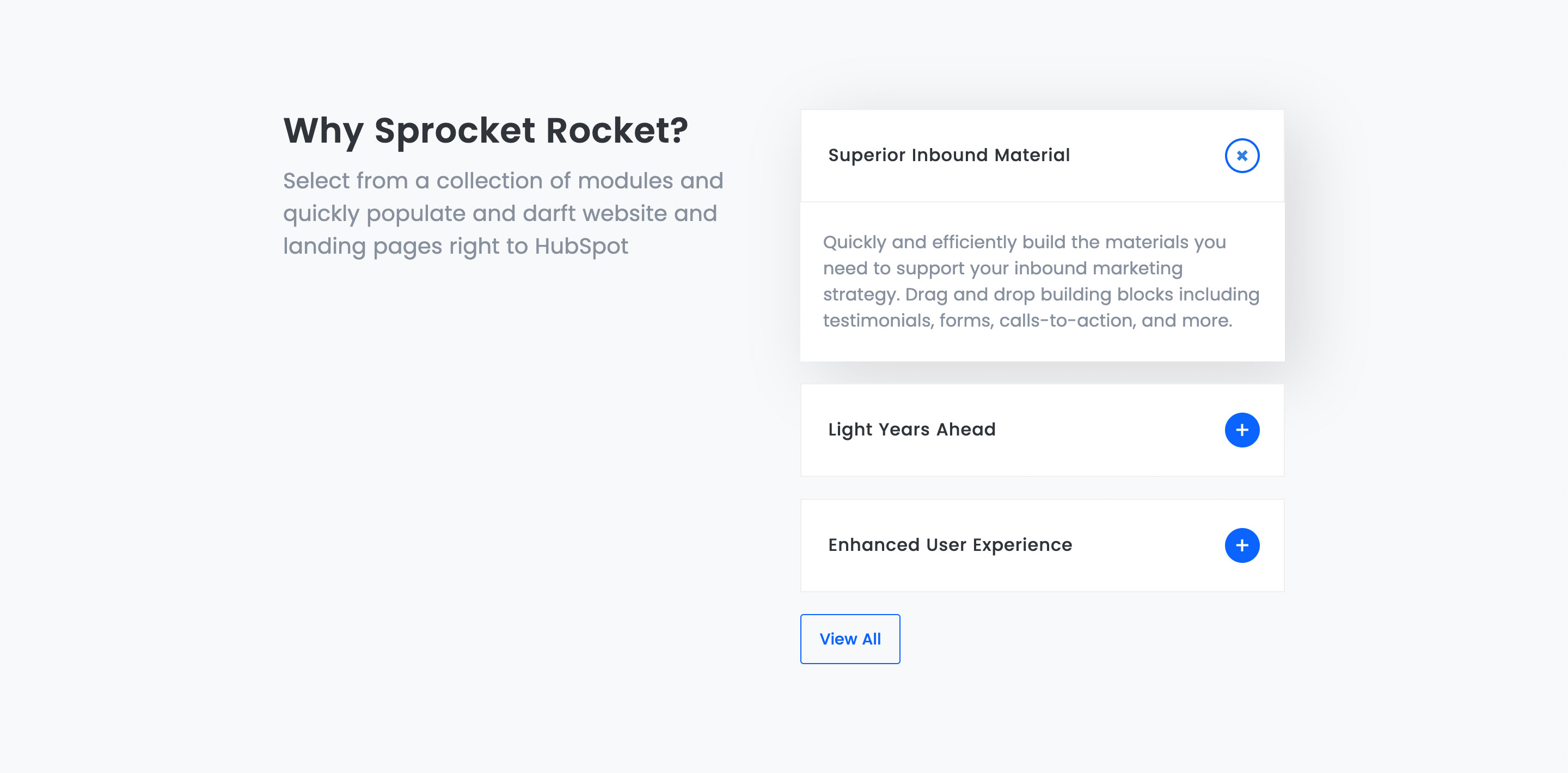
Task: Expand the Light Years Ahead section title
Action: [912, 430]
